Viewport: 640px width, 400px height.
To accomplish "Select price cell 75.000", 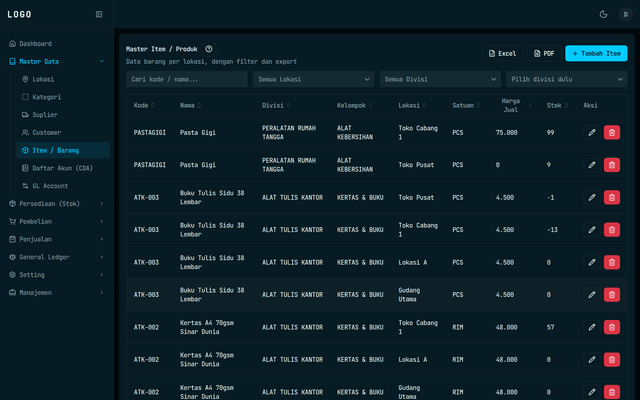I will pyautogui.click(x=507, y=133).
